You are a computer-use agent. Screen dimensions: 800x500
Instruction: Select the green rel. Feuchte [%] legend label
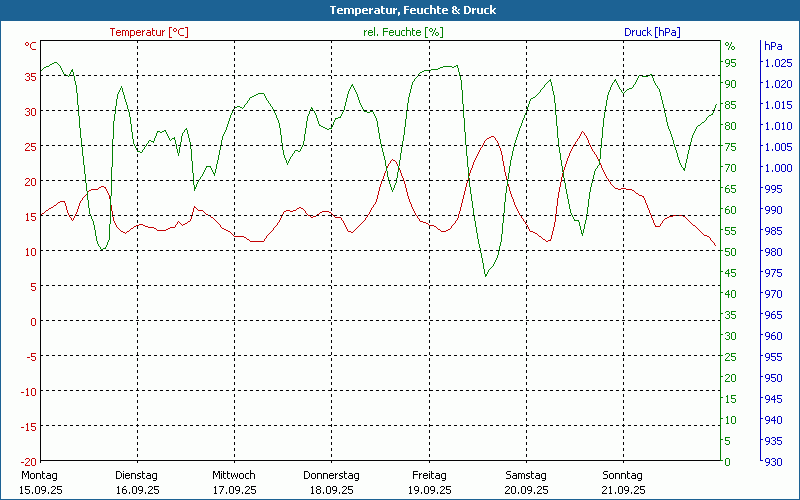pos(403,32)
